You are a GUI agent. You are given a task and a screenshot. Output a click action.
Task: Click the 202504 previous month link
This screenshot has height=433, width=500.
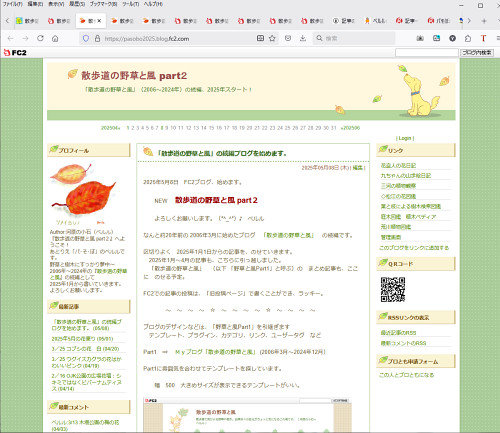coord(111,128)
